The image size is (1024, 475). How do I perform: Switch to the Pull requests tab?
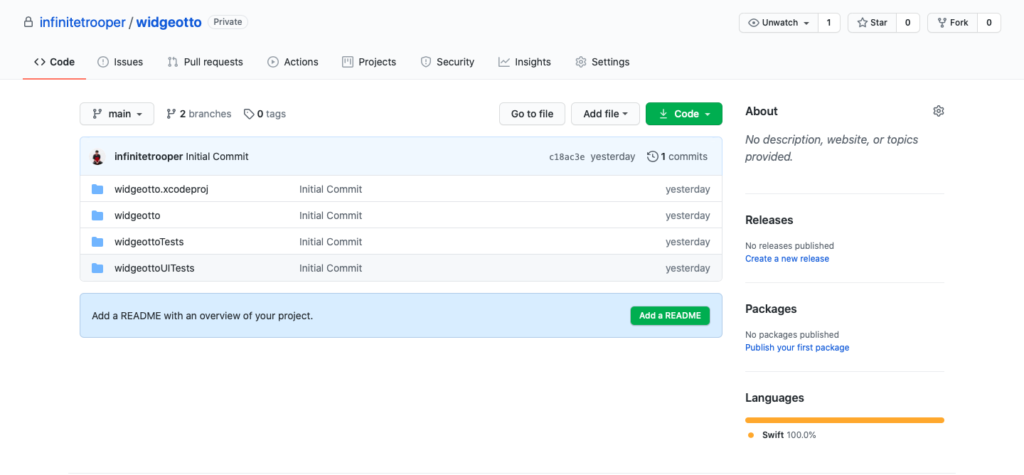click(205, 62)
